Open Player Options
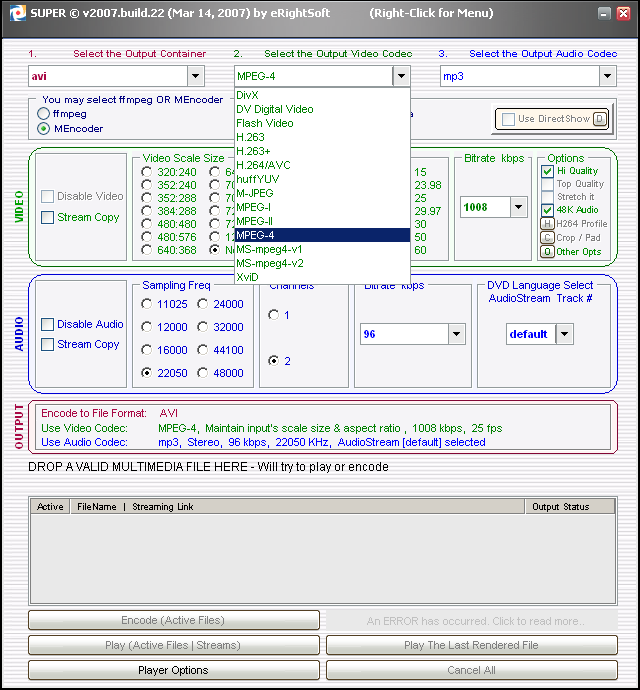This screenshot has width=640, height=690. (174, 670)
